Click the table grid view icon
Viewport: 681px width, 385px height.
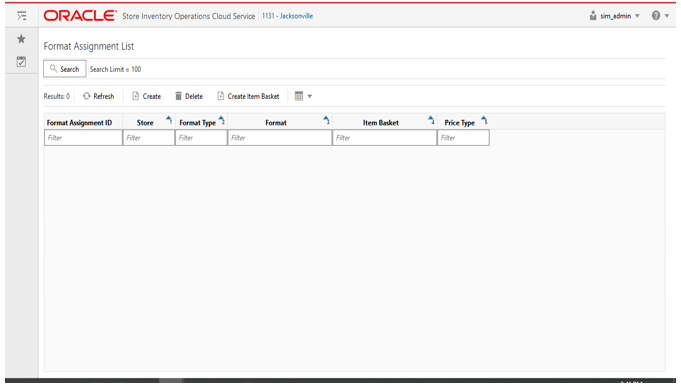[x=299, y=96]
